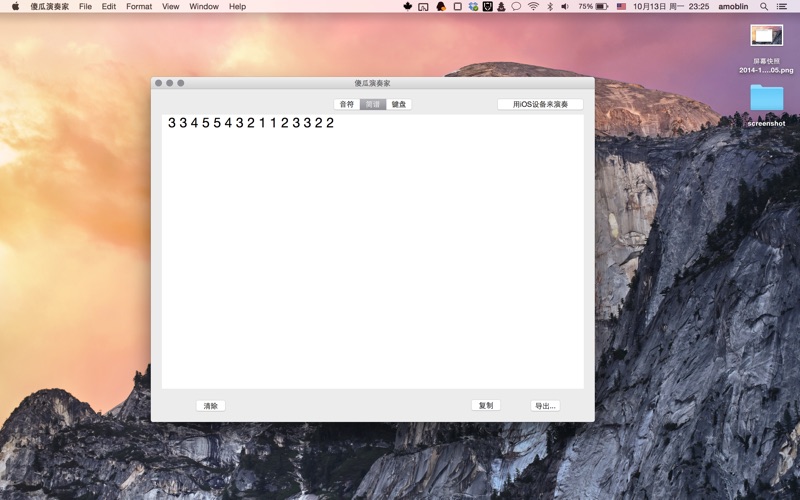Click the red close window button
The width and height of the screenshot is (800, 500).
tap(159, 83)
